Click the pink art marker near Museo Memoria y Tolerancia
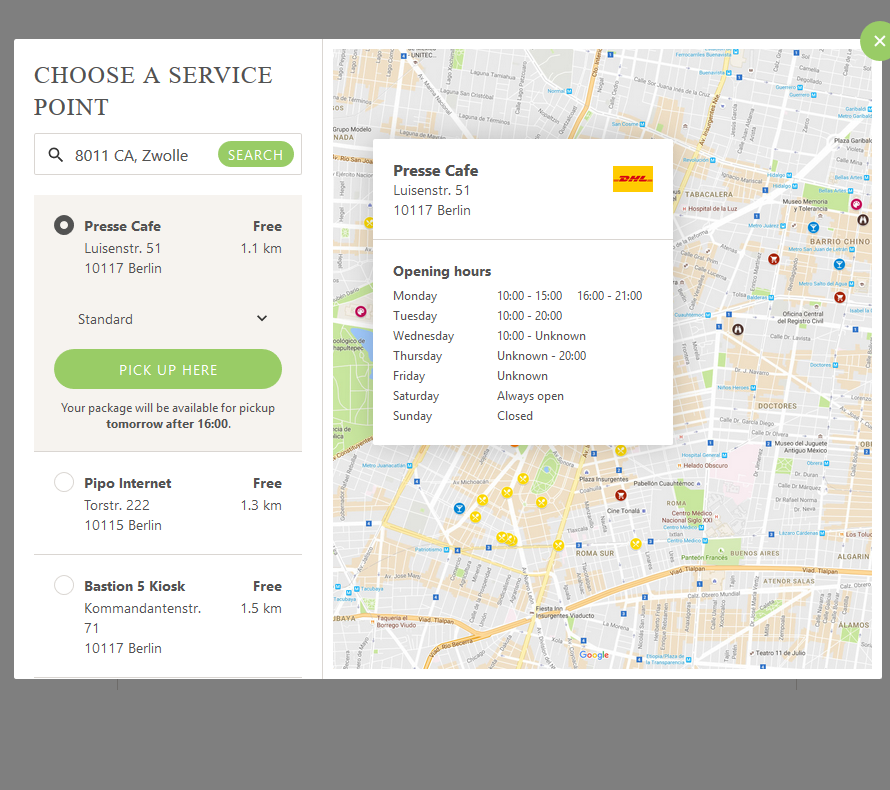The height and width of the screenshot is (790, 890). [856, 204]
